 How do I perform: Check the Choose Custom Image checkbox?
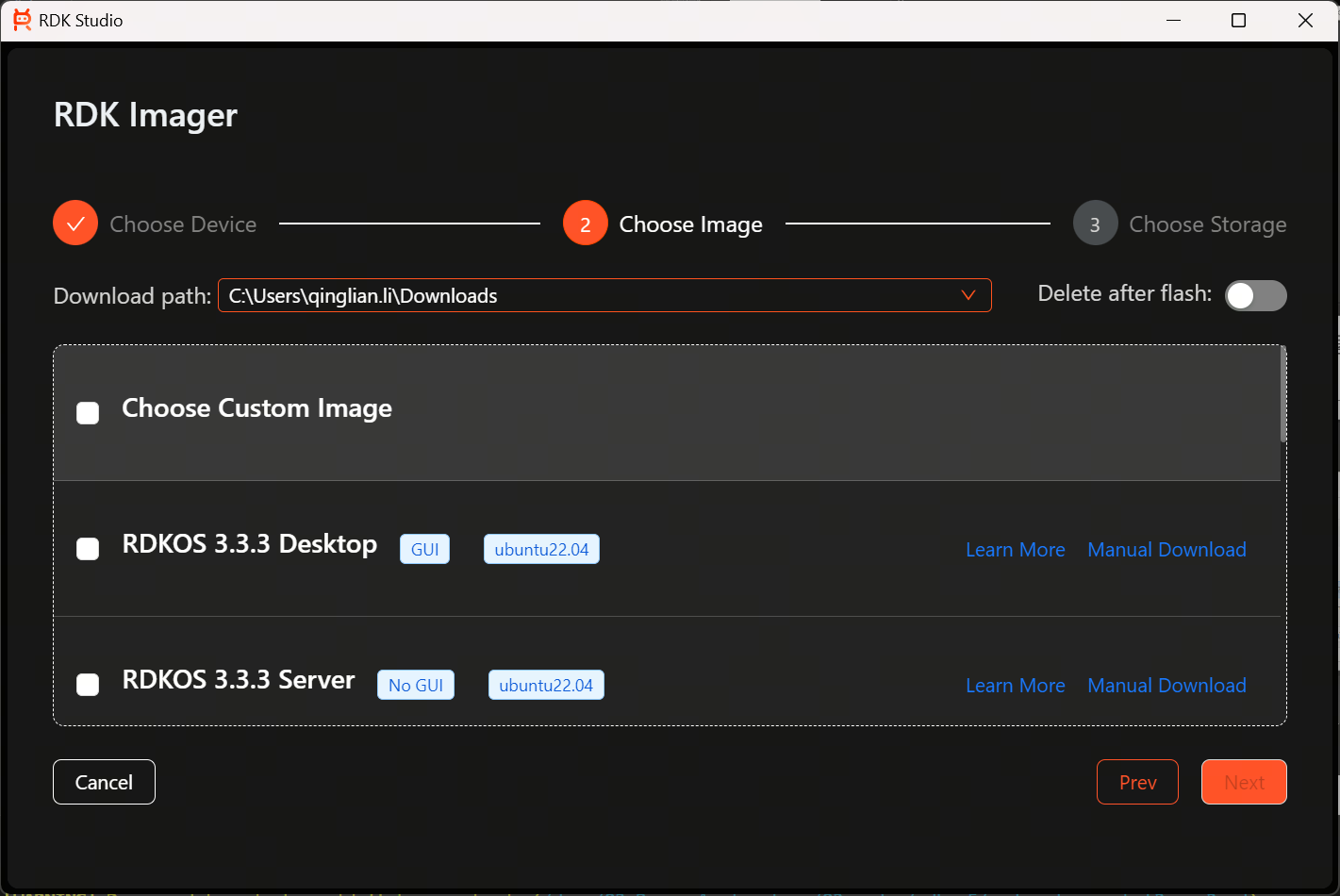point(88,412)
